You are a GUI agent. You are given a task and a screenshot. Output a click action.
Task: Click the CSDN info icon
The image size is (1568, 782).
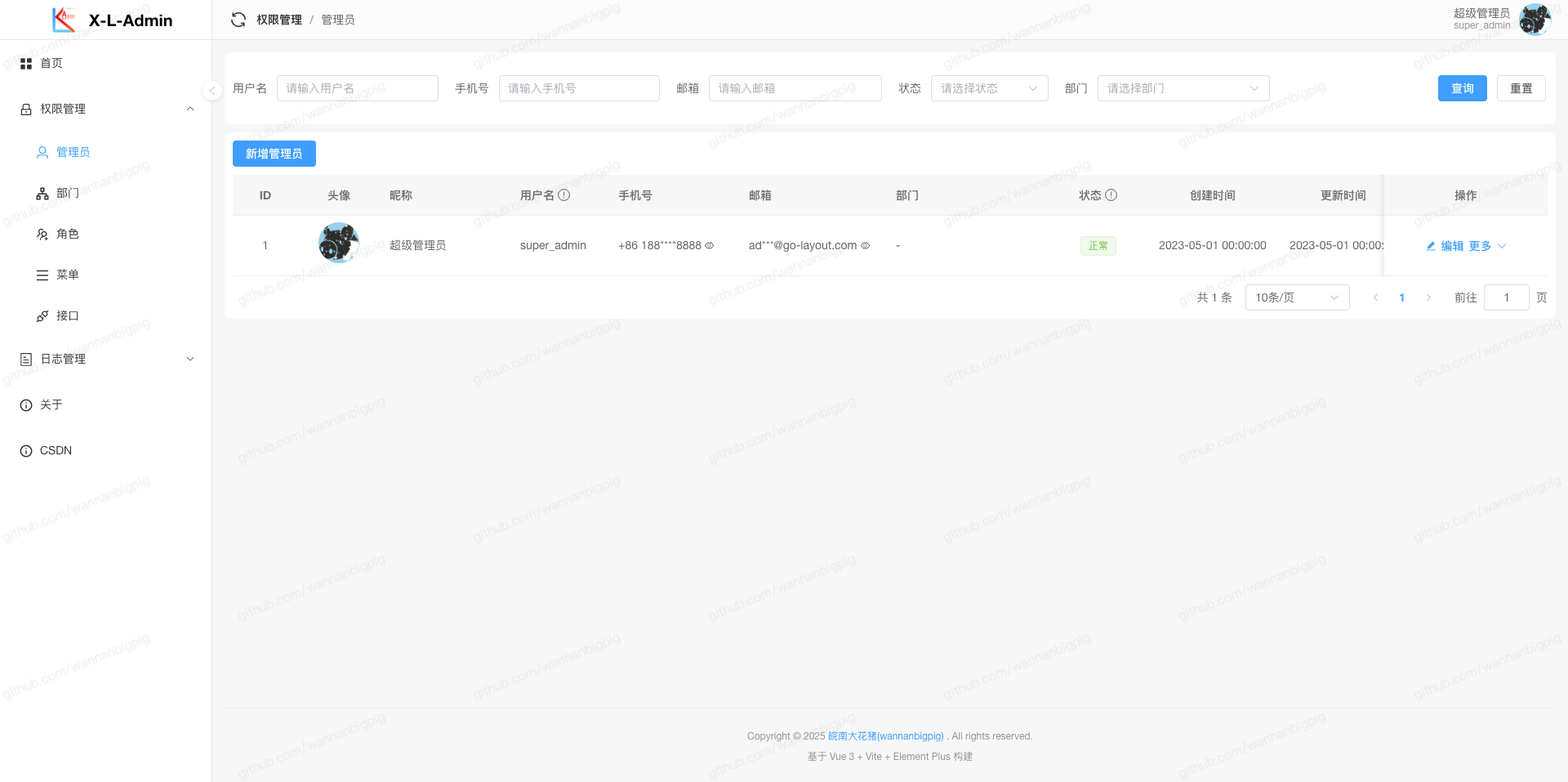tap(26, 450)
